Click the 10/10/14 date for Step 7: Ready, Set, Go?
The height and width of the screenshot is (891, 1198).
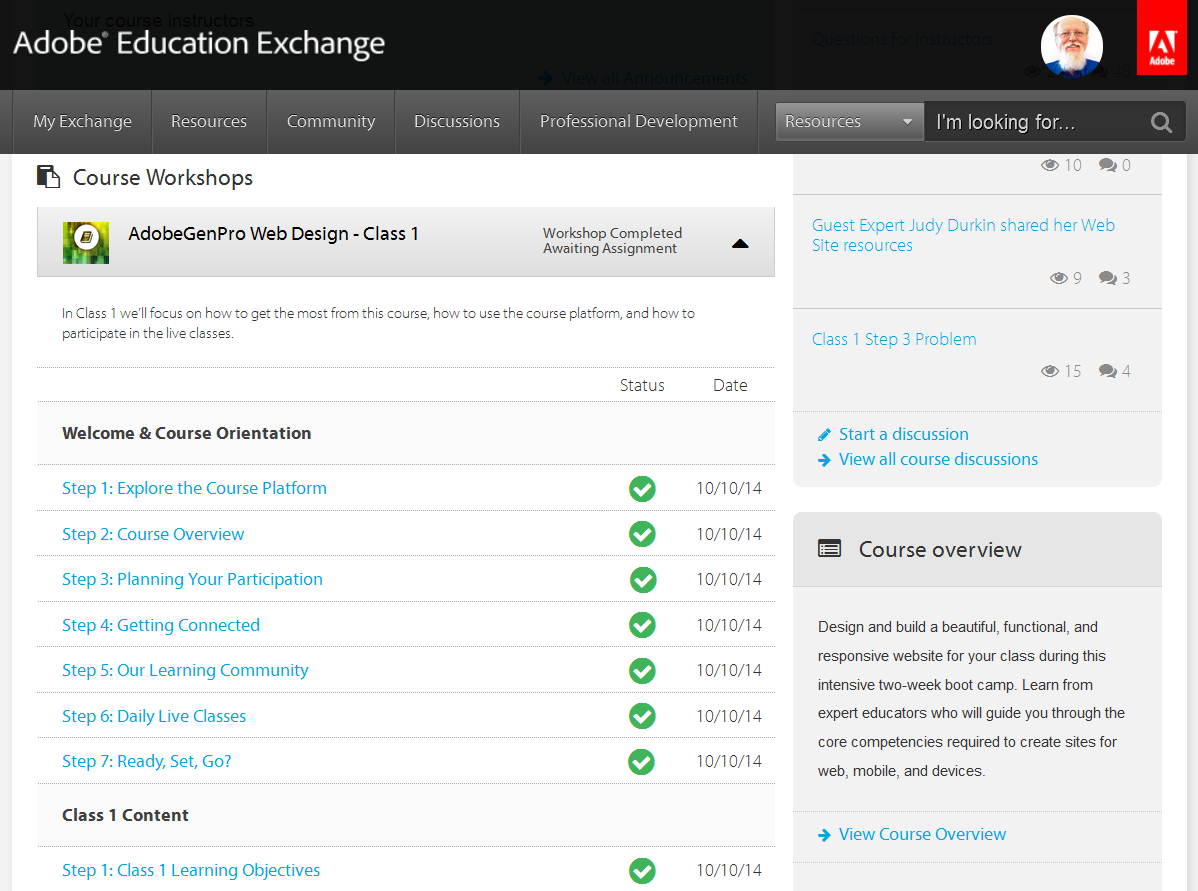[729, 761]
